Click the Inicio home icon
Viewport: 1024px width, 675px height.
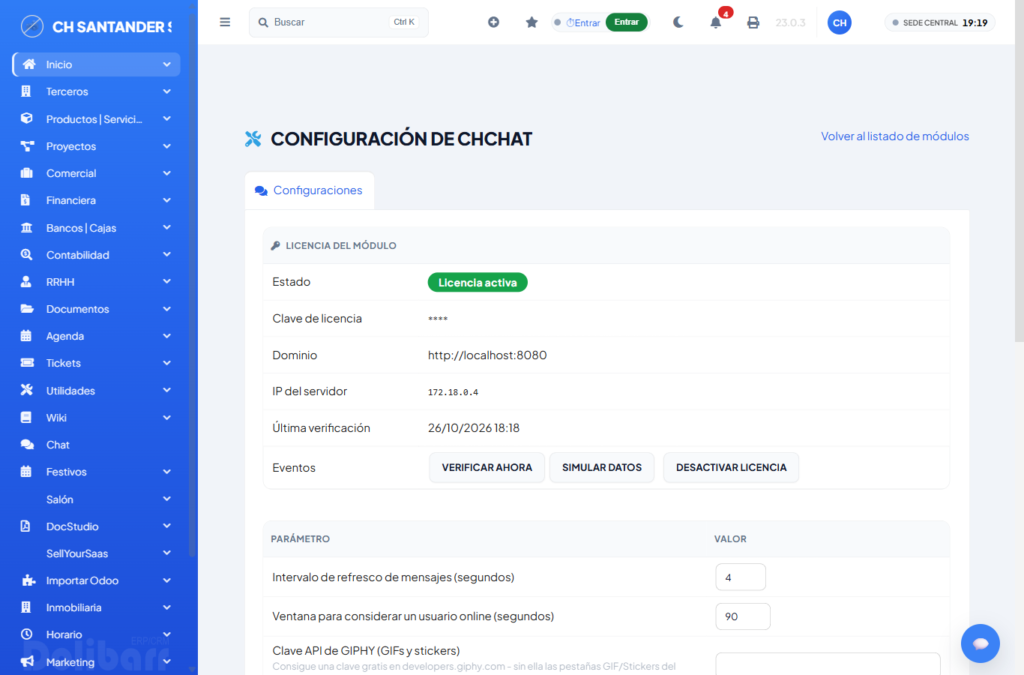pos(29,64)
